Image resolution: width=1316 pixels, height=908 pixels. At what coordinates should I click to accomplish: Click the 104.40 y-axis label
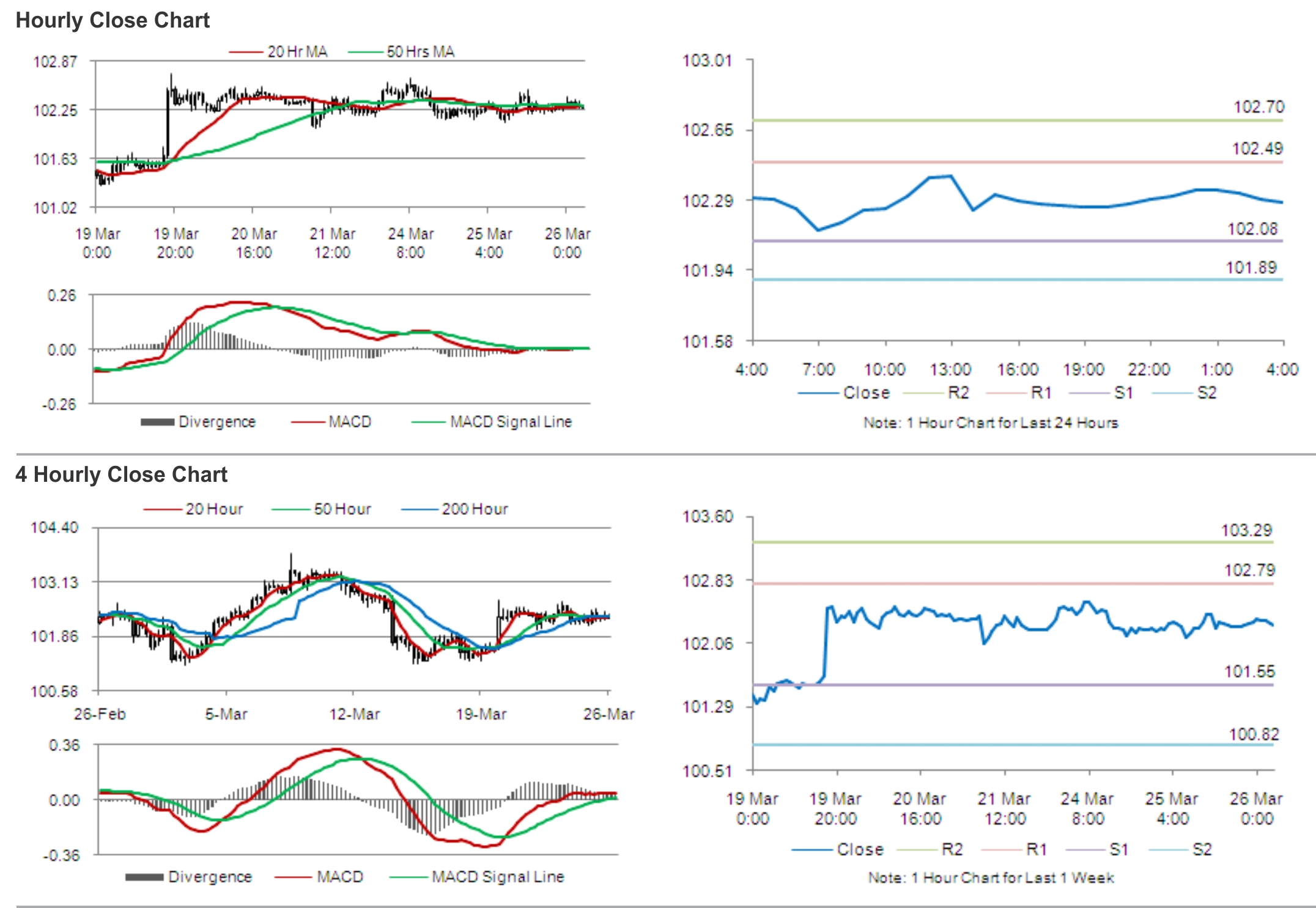[x=54, y=527]
